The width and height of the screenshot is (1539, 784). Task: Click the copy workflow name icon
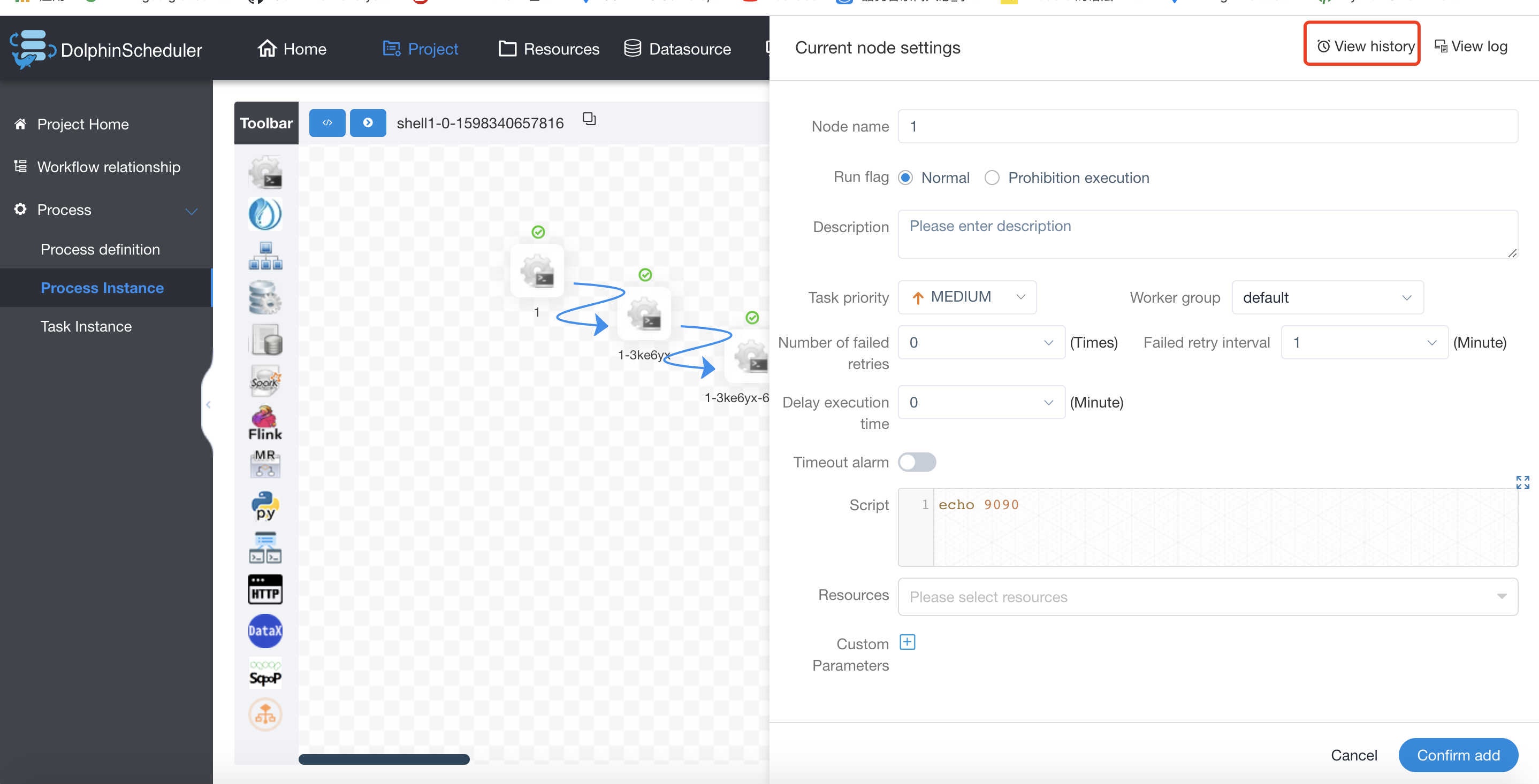point(589,119)
